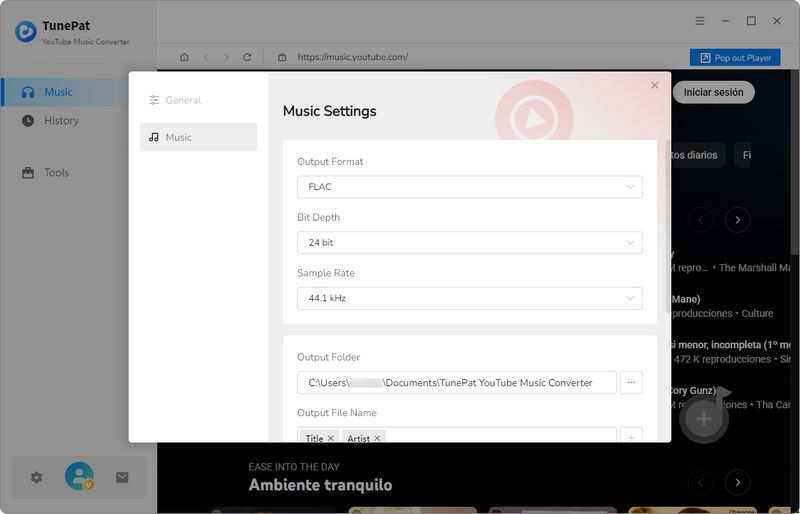The image size is (800, 514).
Task: Click the previous arrow for Ambiente tranquilo
Action: pos(701,482)
